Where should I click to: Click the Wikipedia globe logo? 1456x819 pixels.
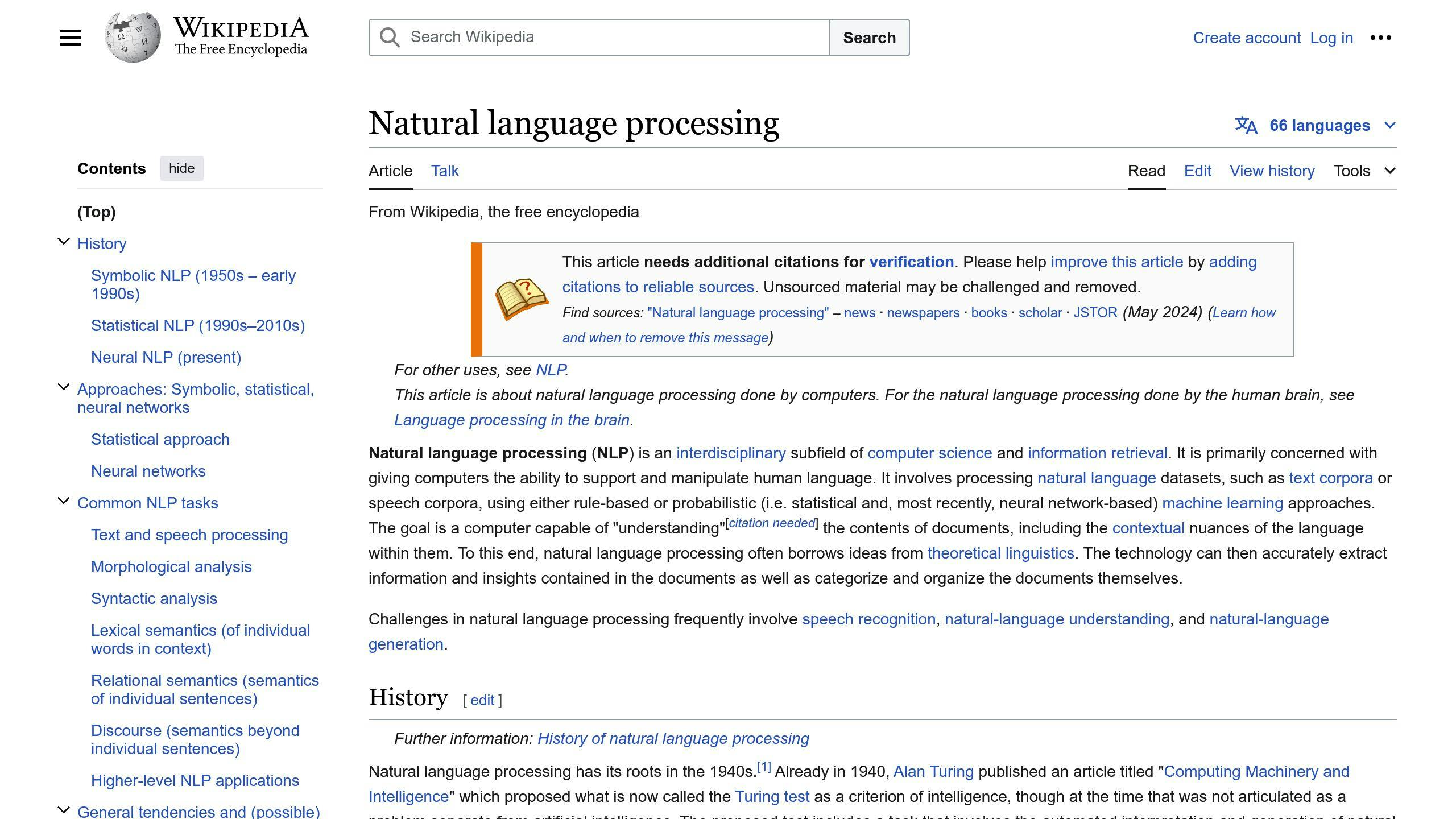click(x=133, y=38)
